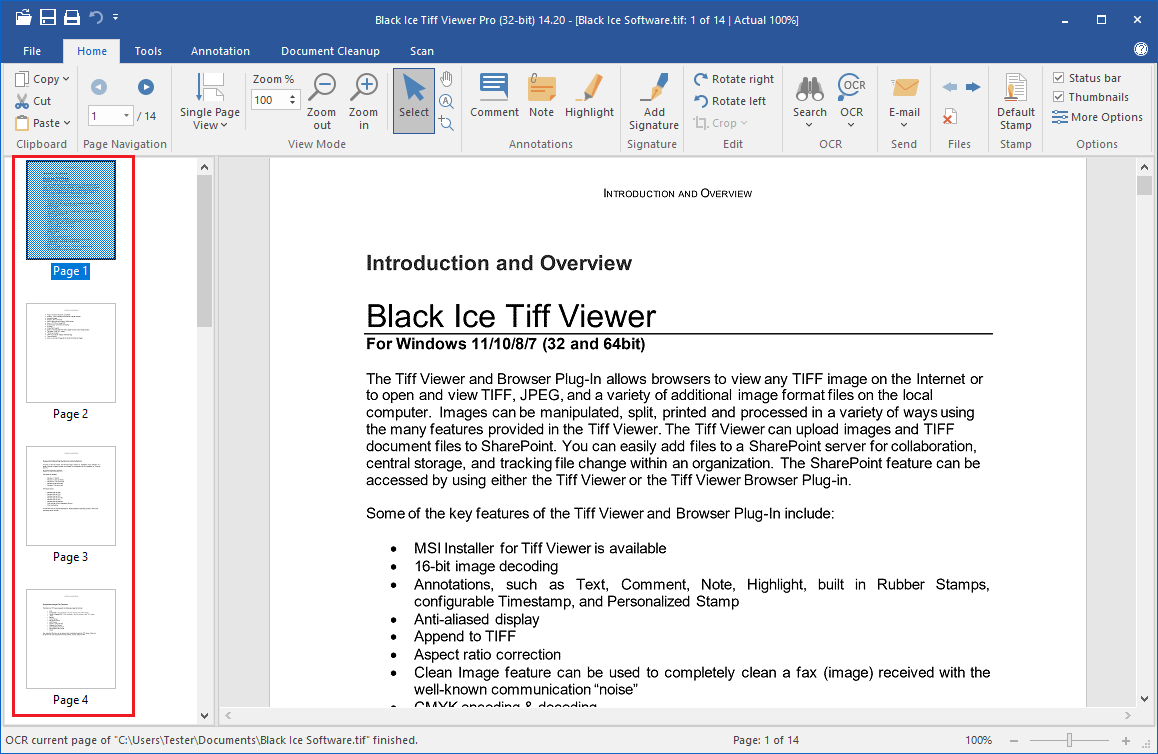
Task: Choose the hand pan tool
Action: 446,78
